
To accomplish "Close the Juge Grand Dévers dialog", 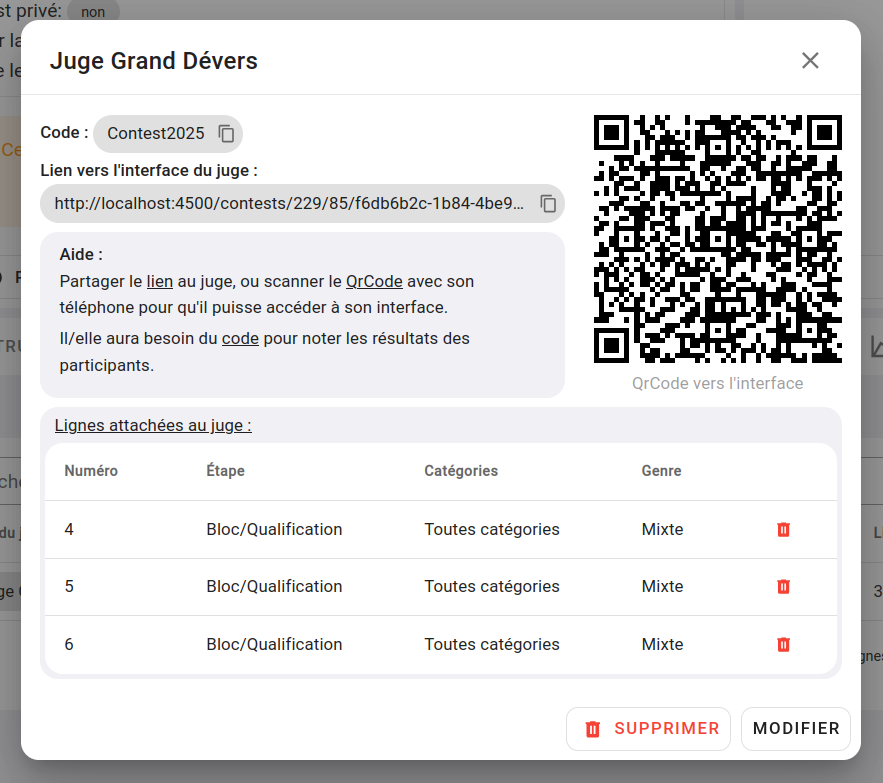I will pos(810,61).
